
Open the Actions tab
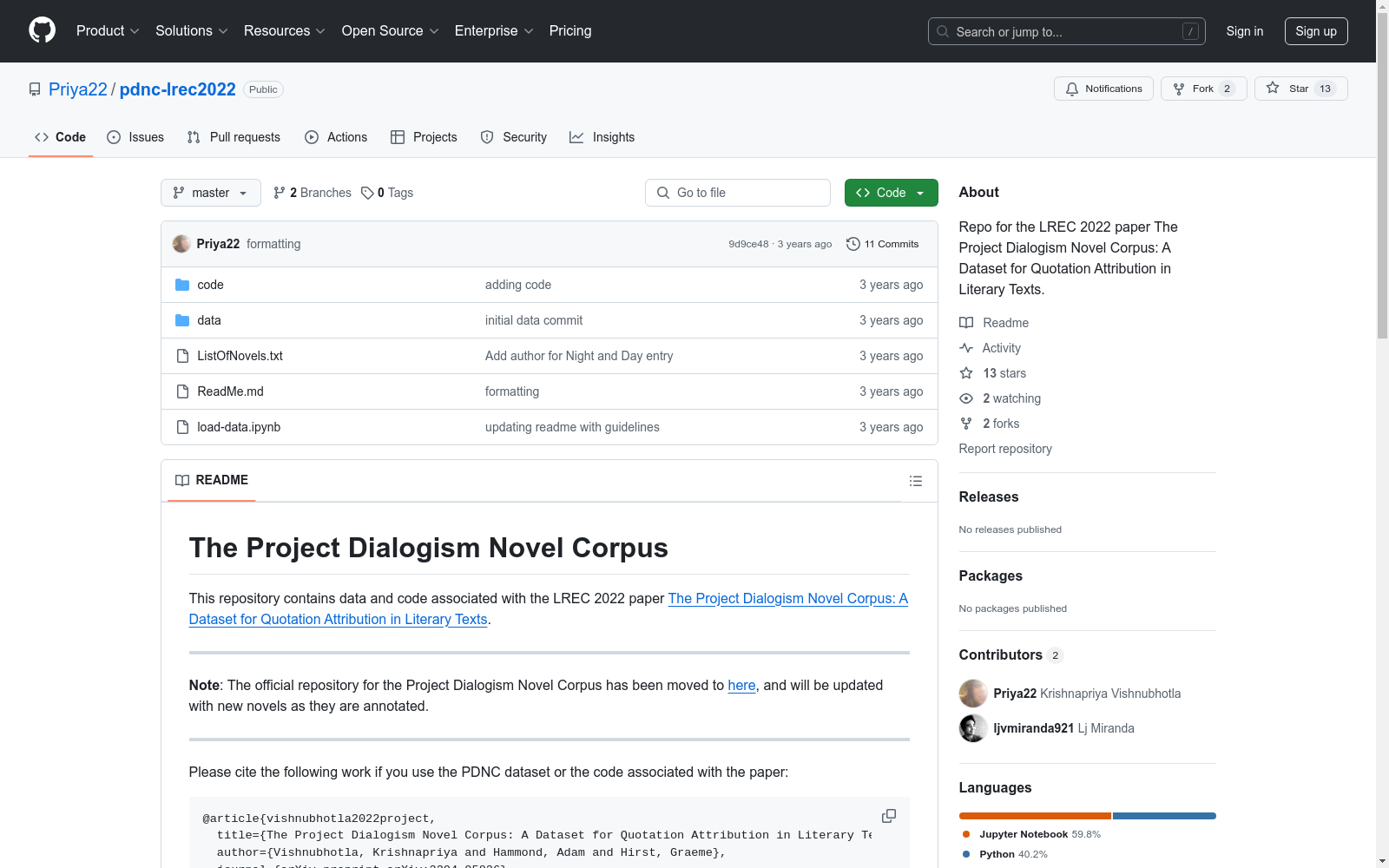click(x=336, y=137)
